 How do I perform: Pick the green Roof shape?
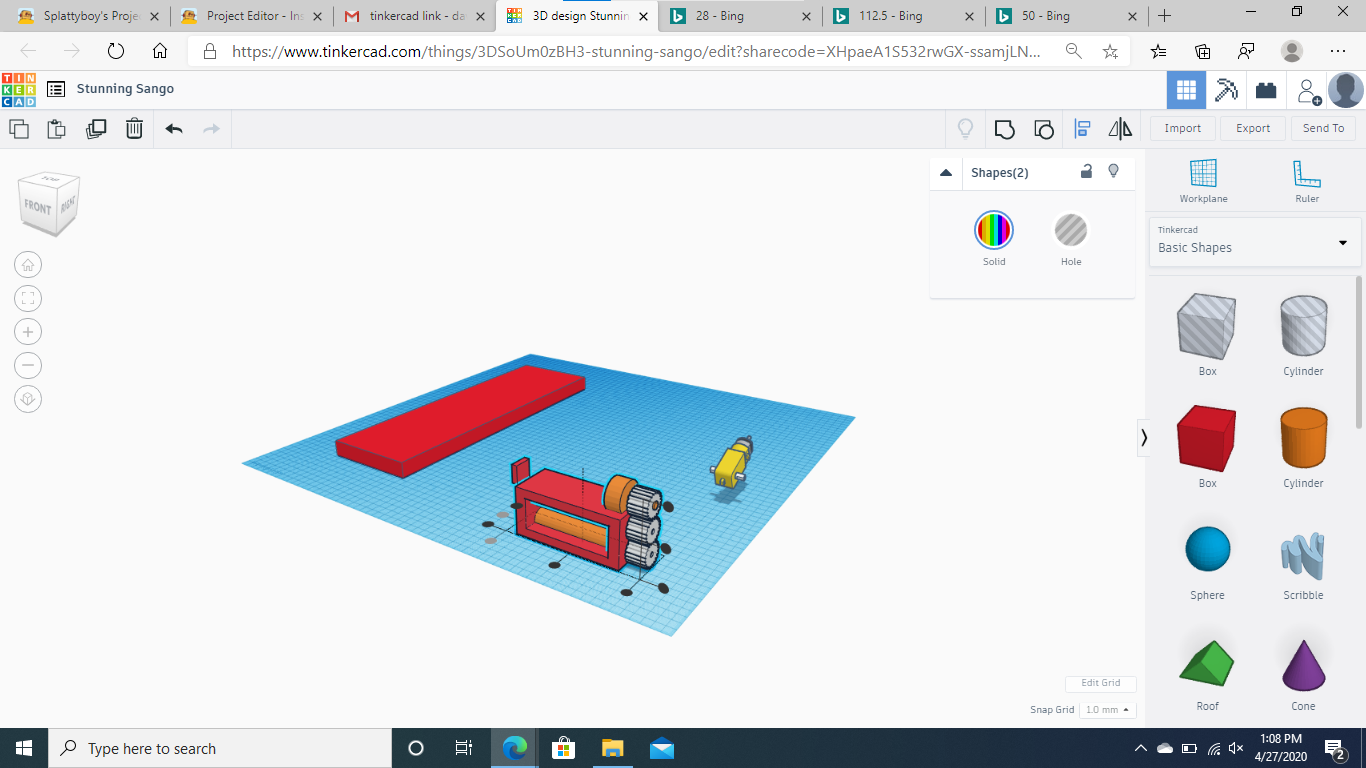pos(1207,665)
